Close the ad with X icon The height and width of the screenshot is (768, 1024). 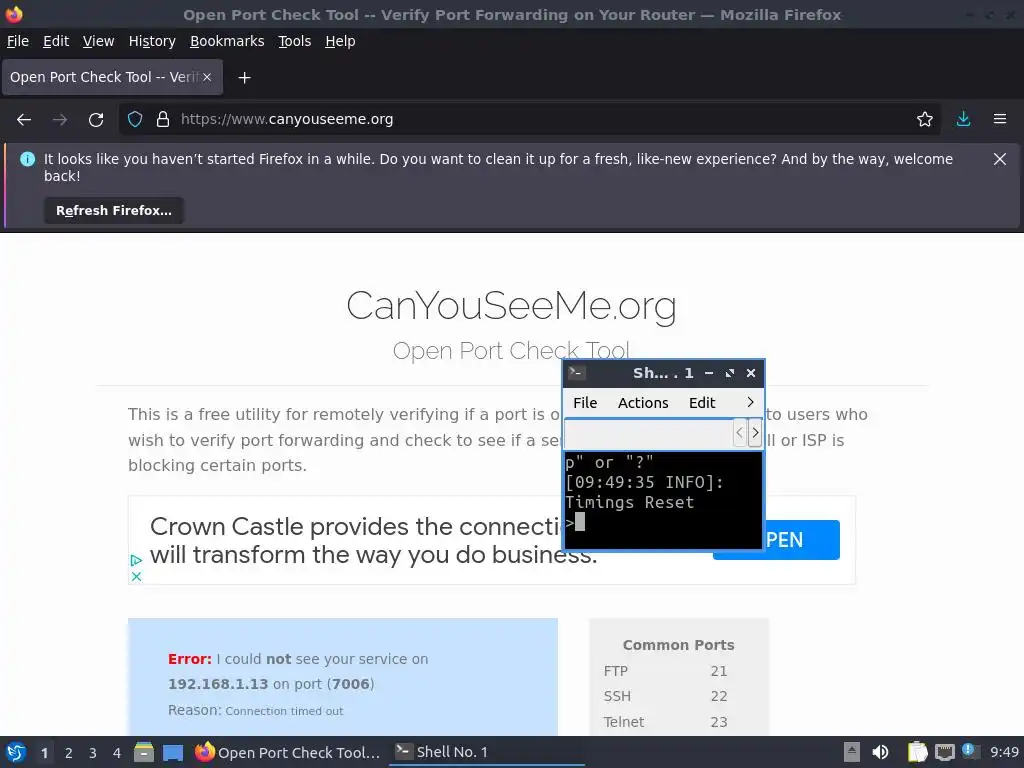[x=136, y=577]
